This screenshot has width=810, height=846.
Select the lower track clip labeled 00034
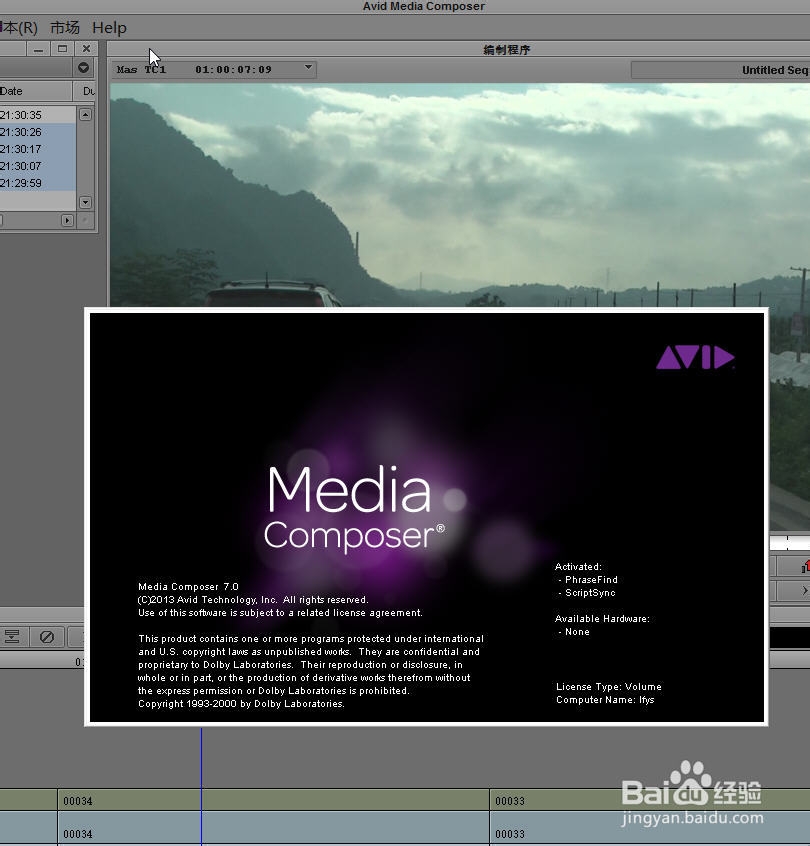(x=273, y=829)
